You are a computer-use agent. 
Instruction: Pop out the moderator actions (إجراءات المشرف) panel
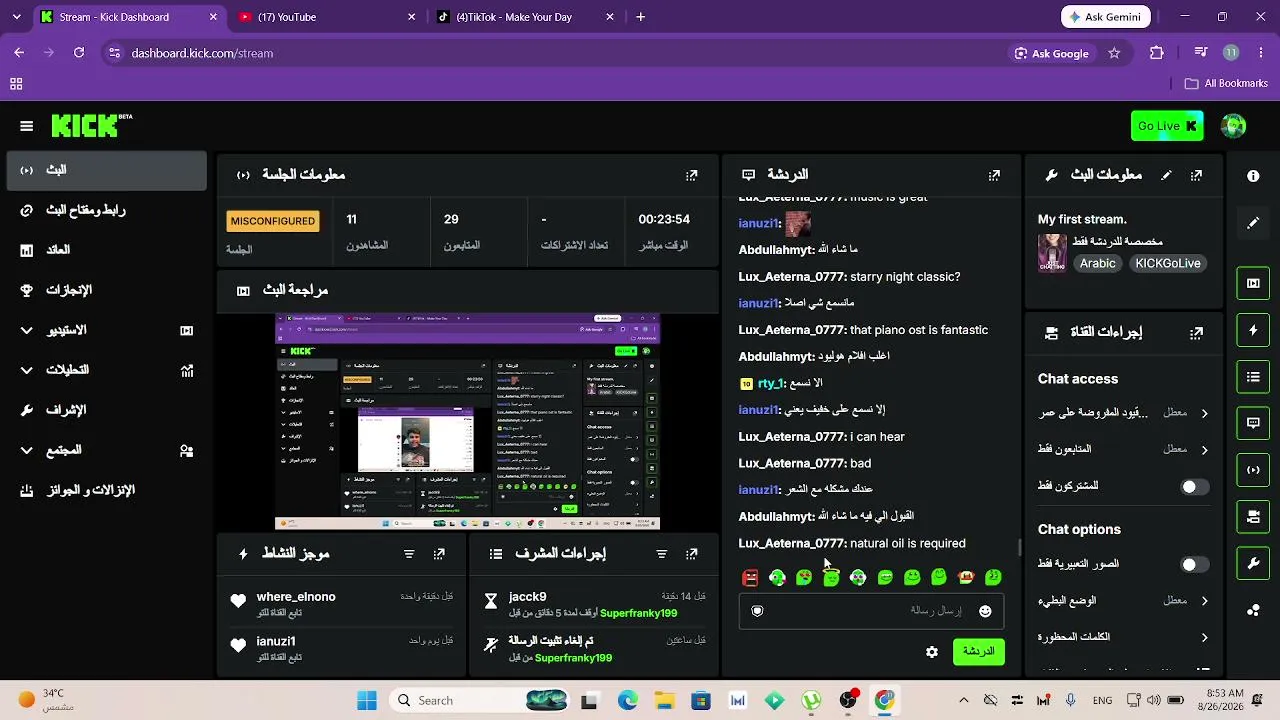click(x=691, y=554)
